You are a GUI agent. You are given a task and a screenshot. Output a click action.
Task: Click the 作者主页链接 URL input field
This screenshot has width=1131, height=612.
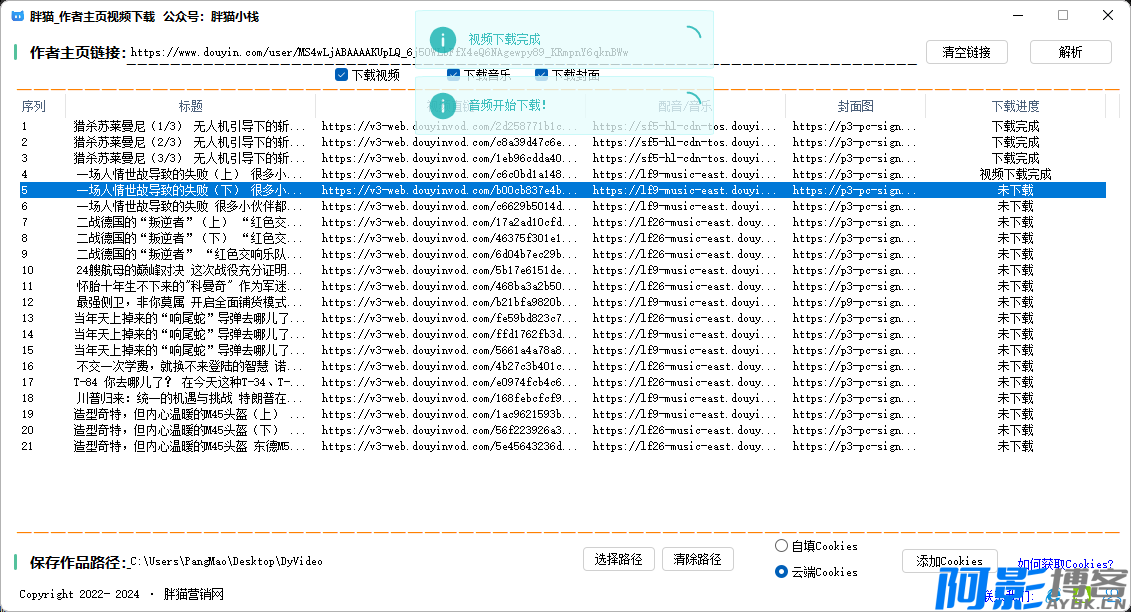522,53
